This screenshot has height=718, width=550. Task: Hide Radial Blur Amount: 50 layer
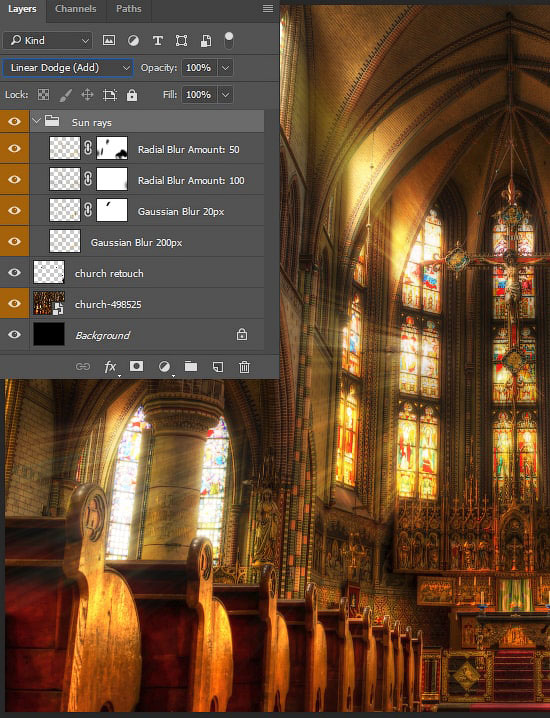[x=14, y=148]
